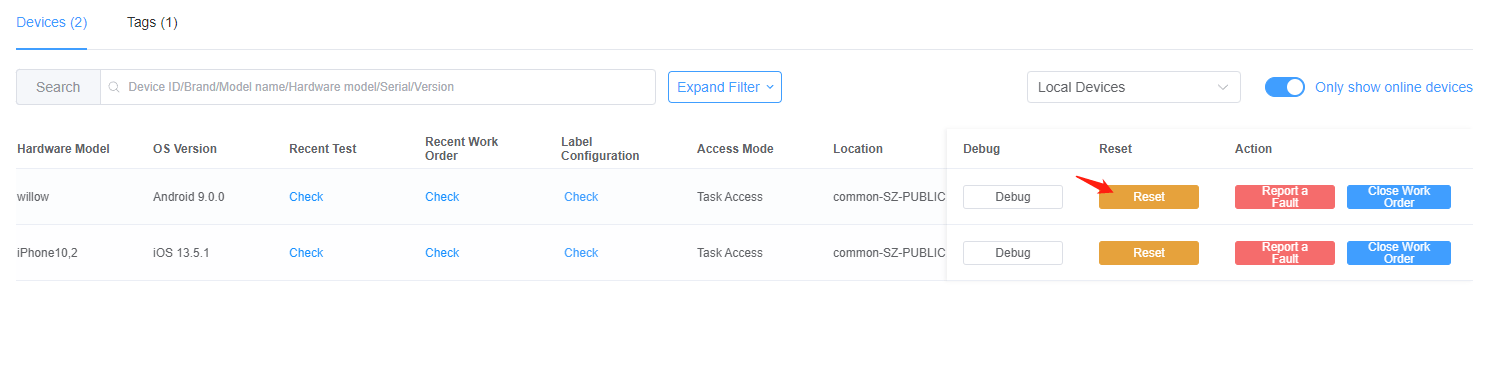Click Recent Test Check link for willow
Viewport: 1486px width, 373px height.
coord(306,197)
